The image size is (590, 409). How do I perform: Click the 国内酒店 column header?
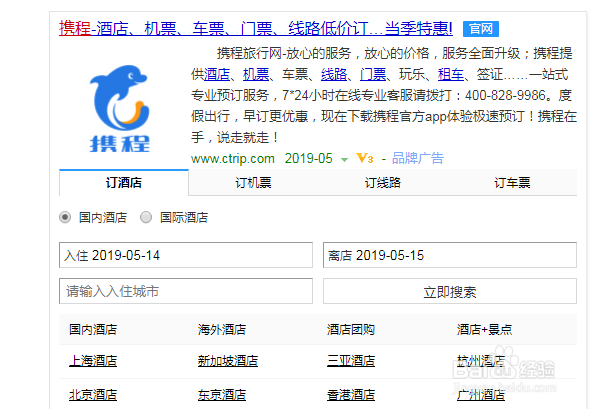tap(93, 330)
